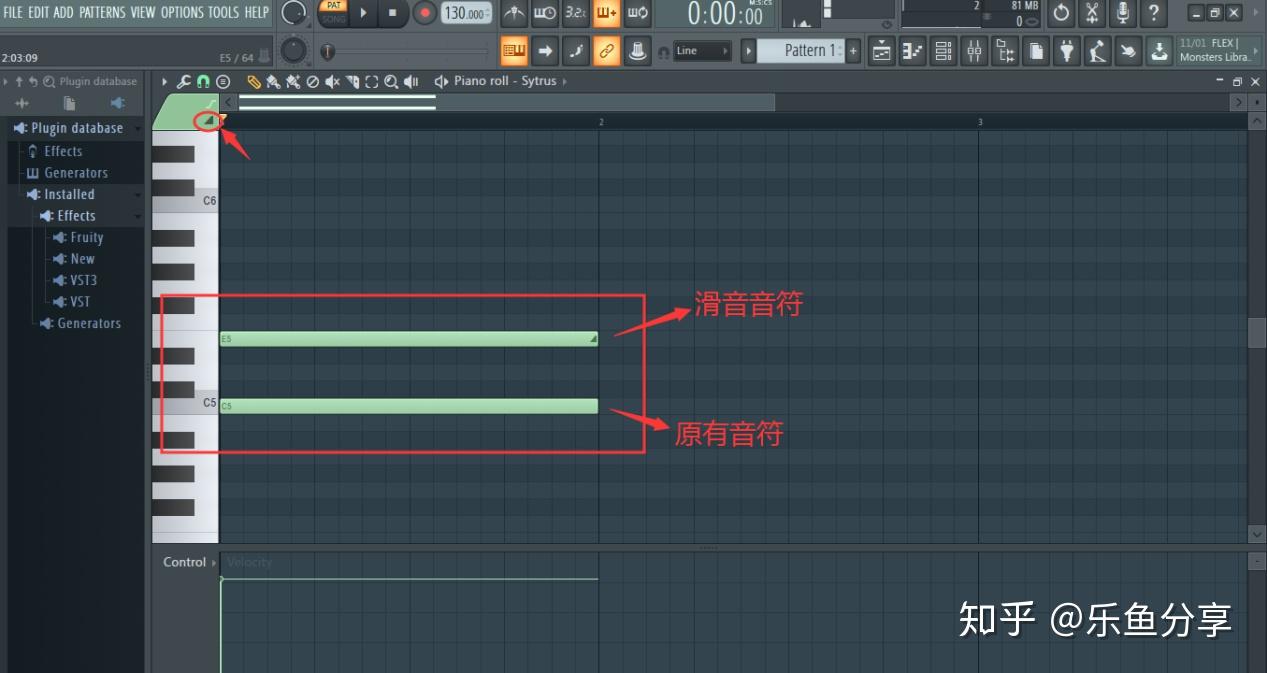
Task: Toggle typing keyboard to piano
Action: (514, 50)
